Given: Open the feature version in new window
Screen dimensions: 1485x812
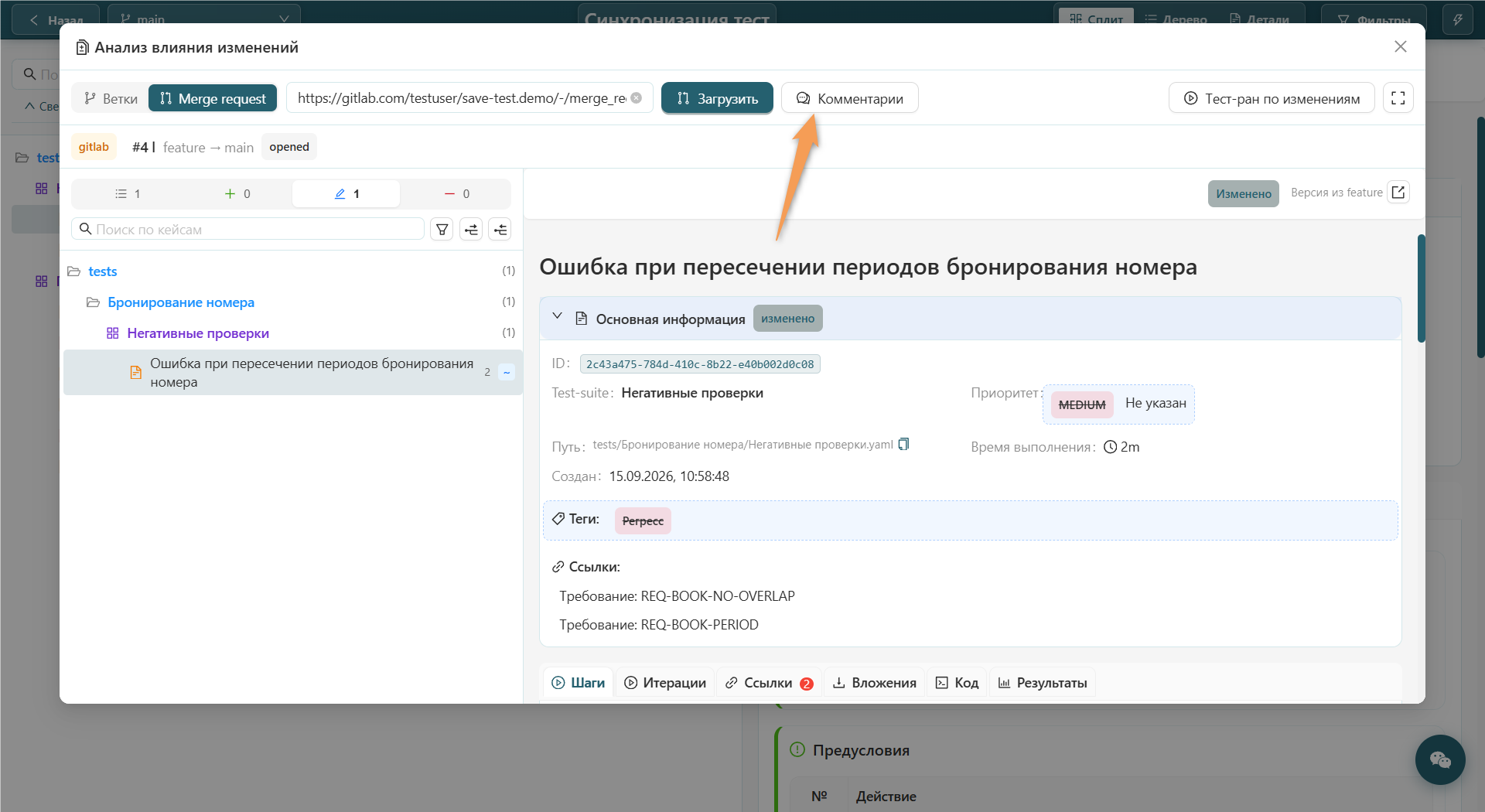Looking at the screenshot, I should point(1398,193).
